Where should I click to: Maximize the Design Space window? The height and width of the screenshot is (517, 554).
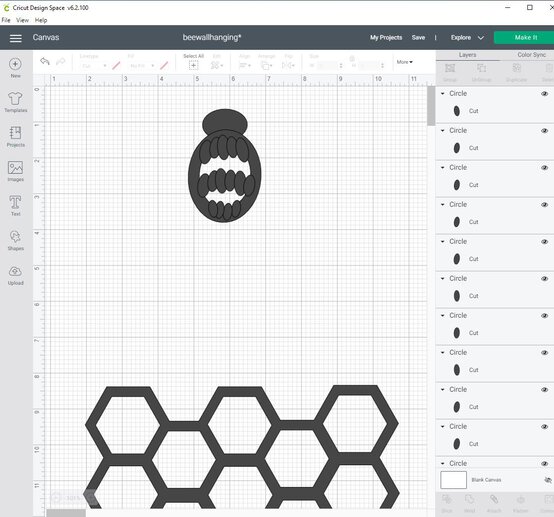530,7
